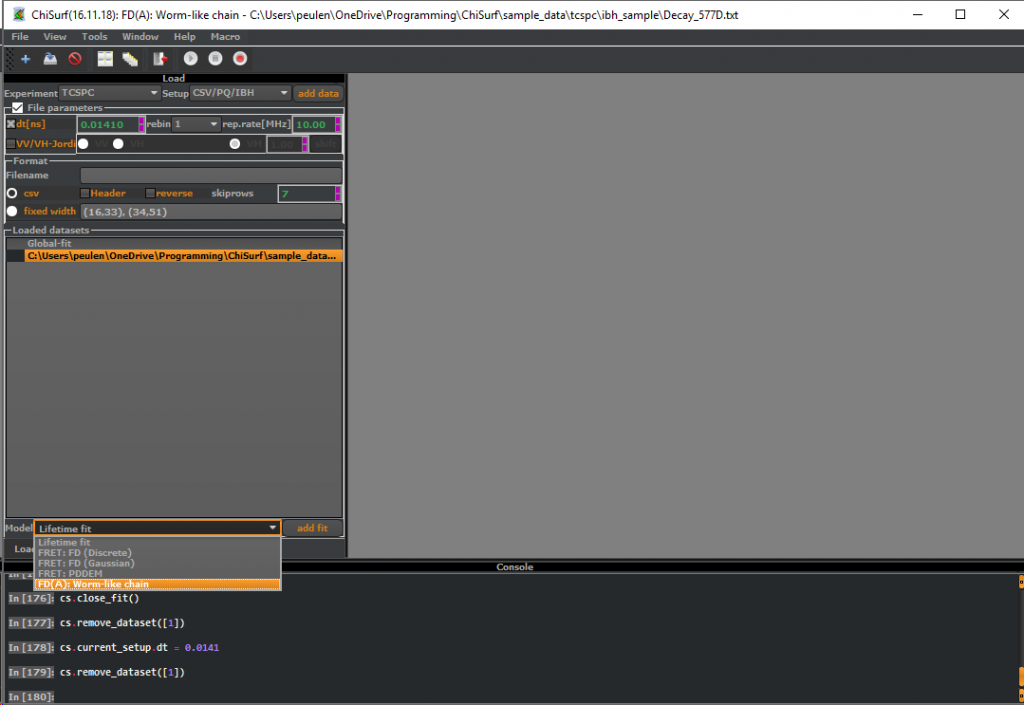Enable the Header checkbox

[85, 193]
